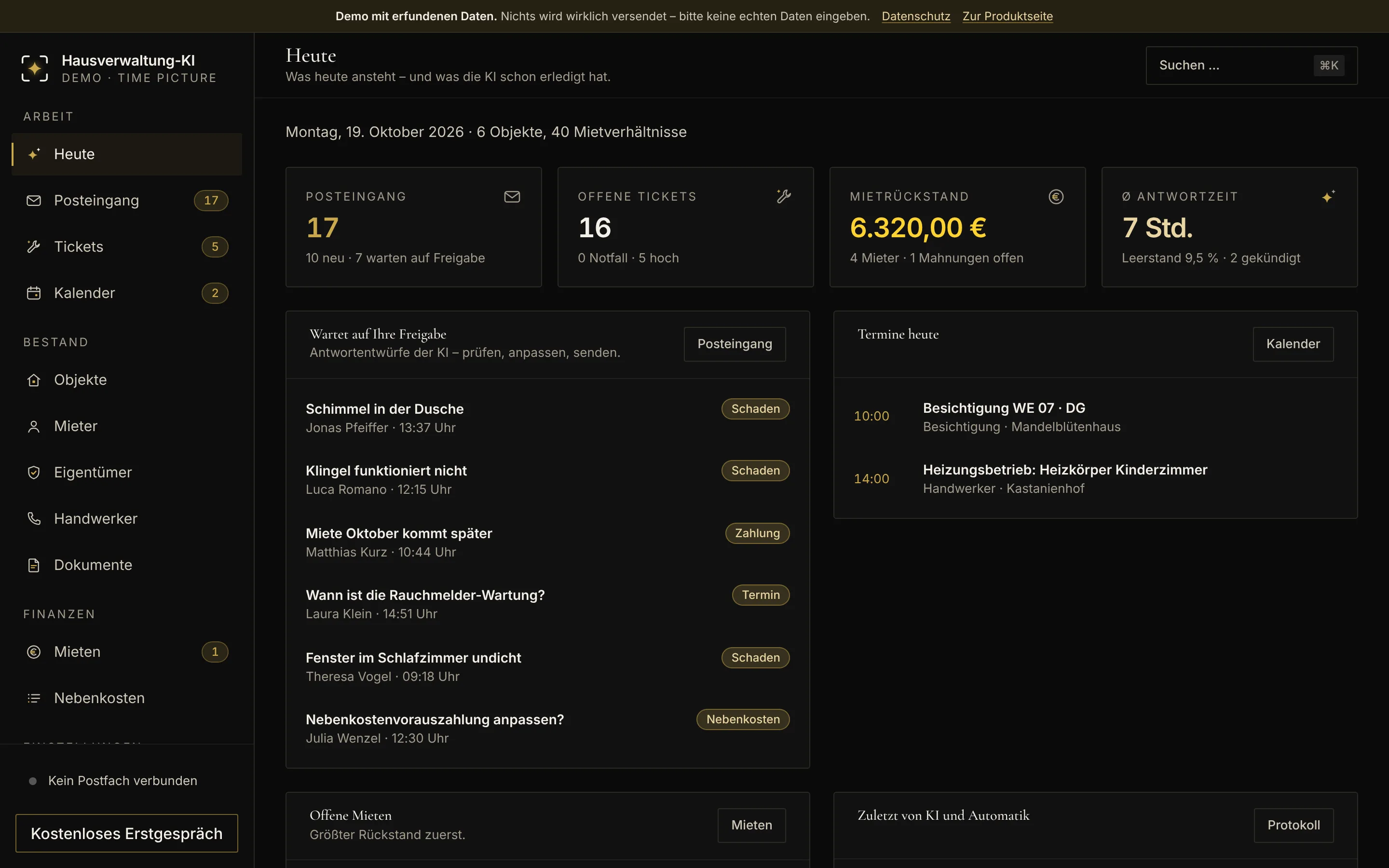Focus the Suchen search field

pyautogui.click(x=1251, y=66)
